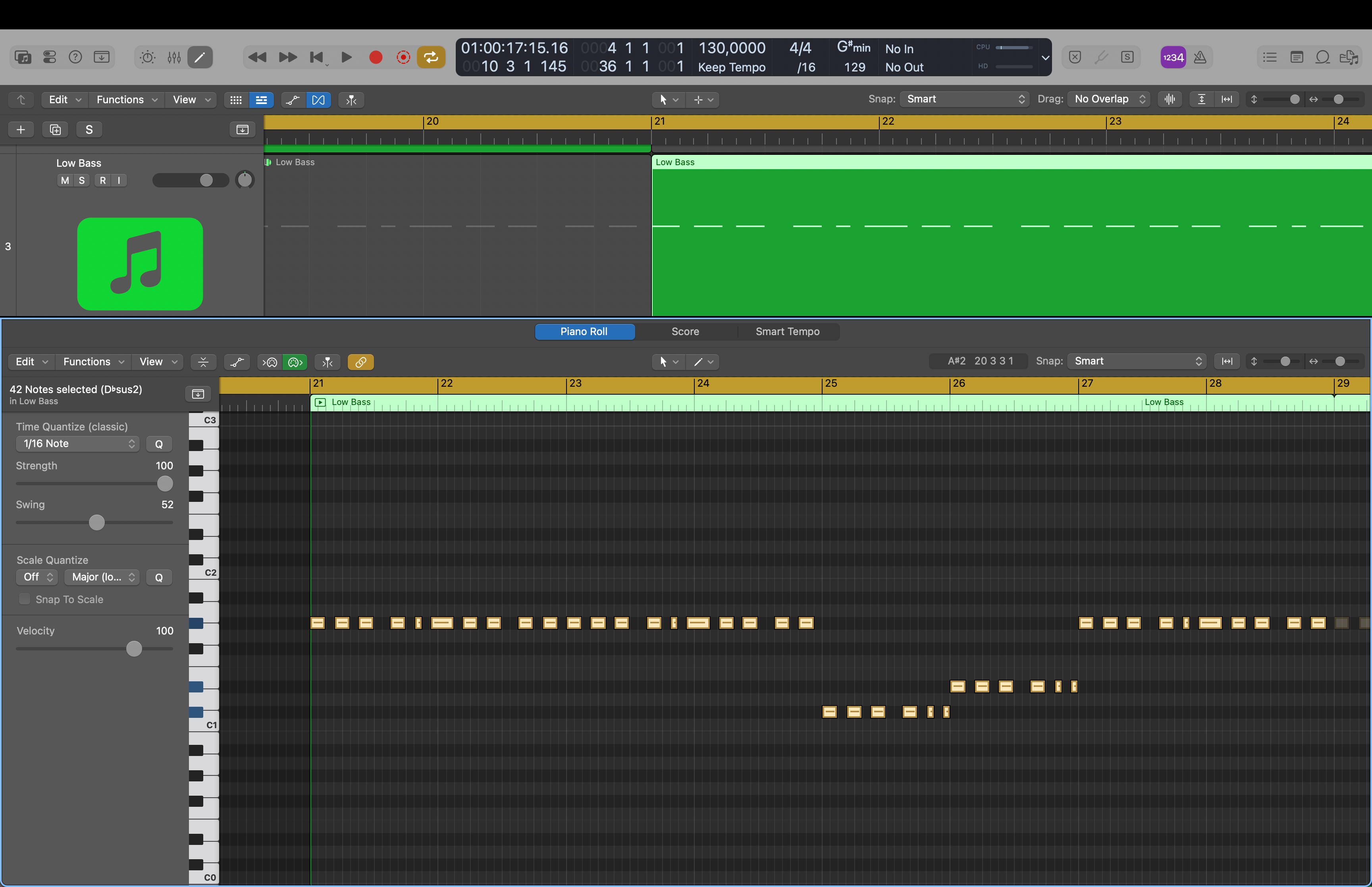Click the Time Quantize Q button
Viewport: 1372px width, 887px height.
click(x=159, y=443)
